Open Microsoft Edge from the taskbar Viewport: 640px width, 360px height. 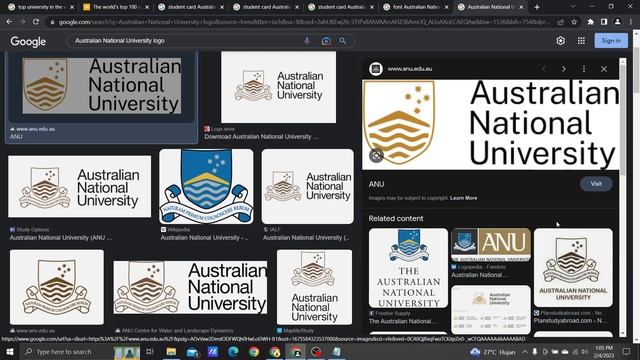[233, 351]
